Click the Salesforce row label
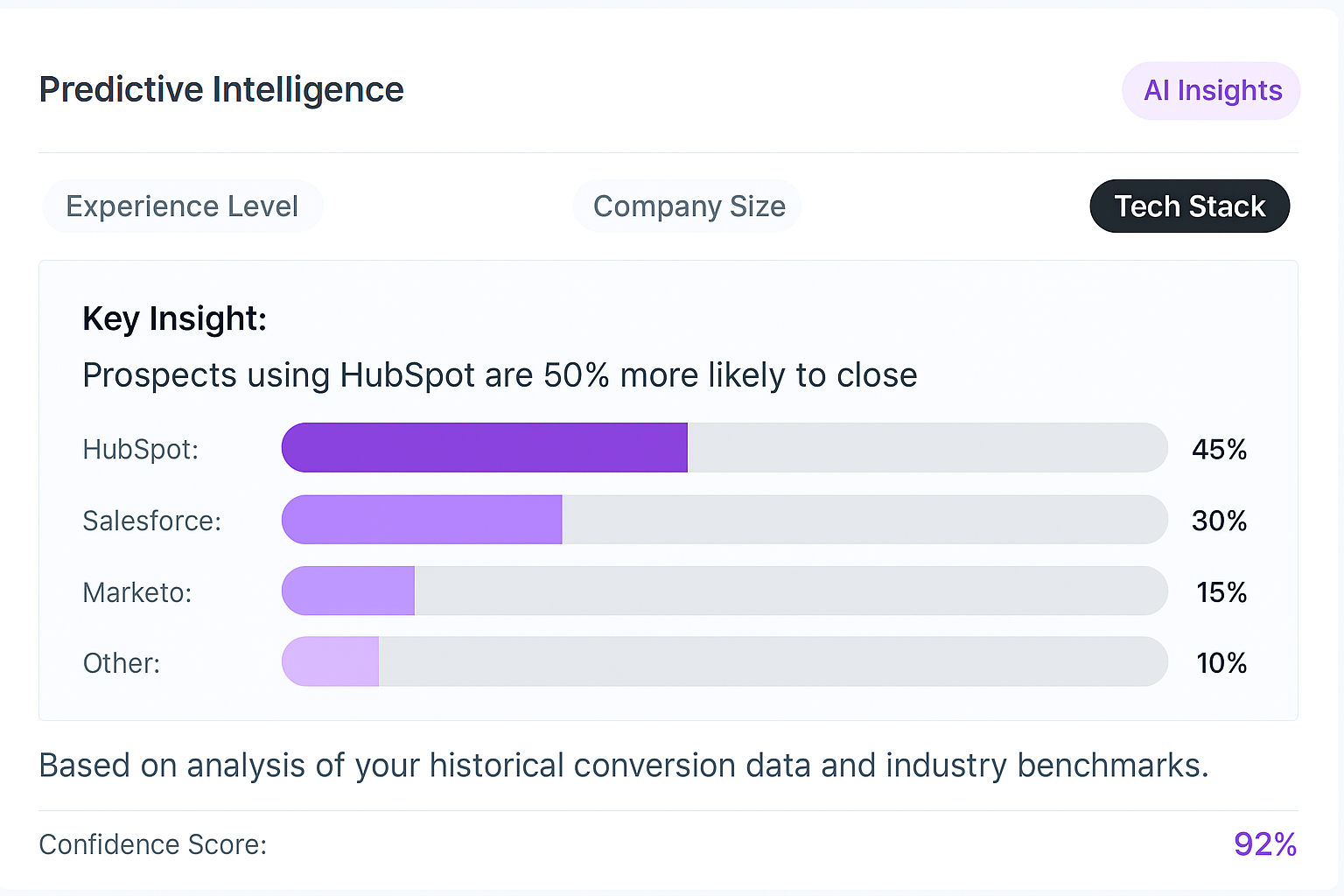The height and width of the screenshot is (896, 1344). tap(151, 521)
